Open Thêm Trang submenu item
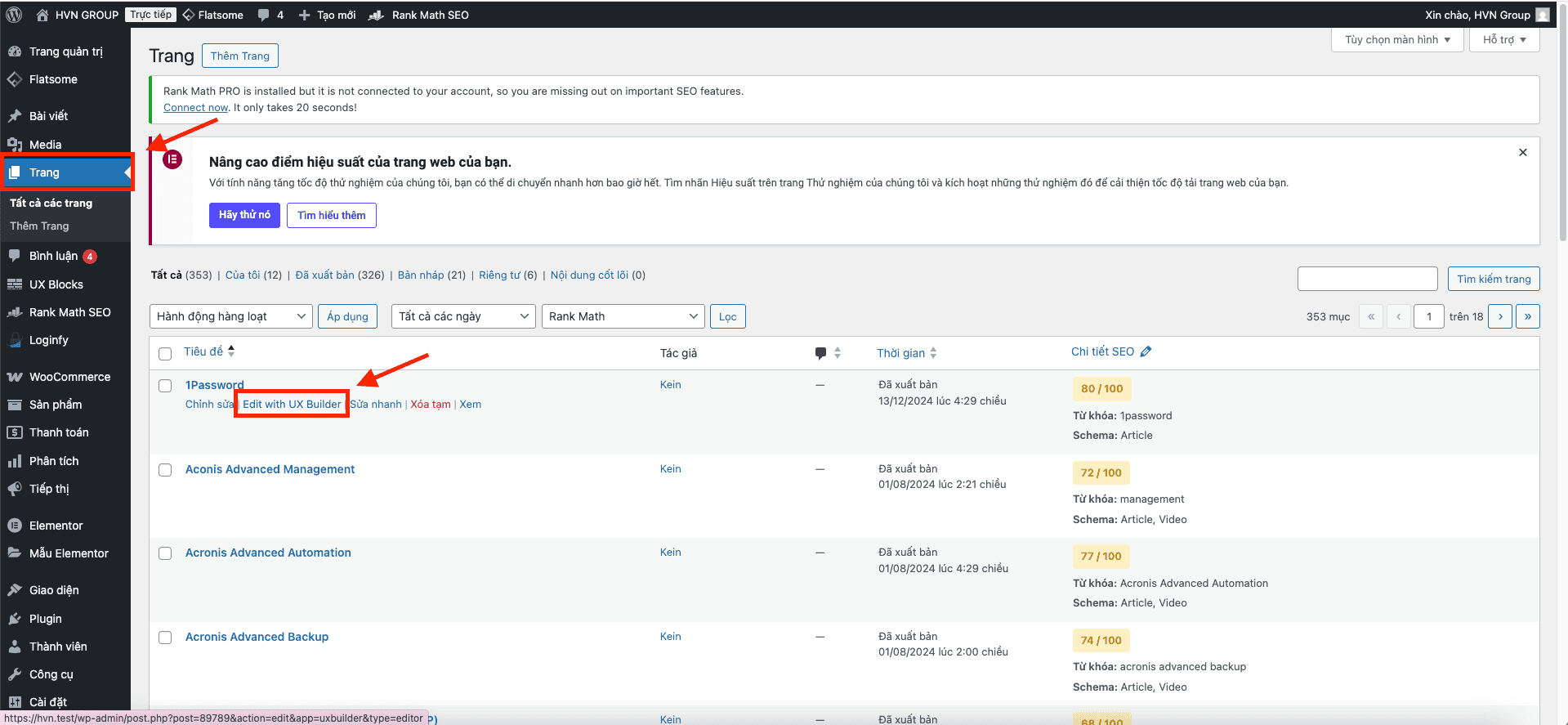The image size is (1568, 725). (39, 226)
